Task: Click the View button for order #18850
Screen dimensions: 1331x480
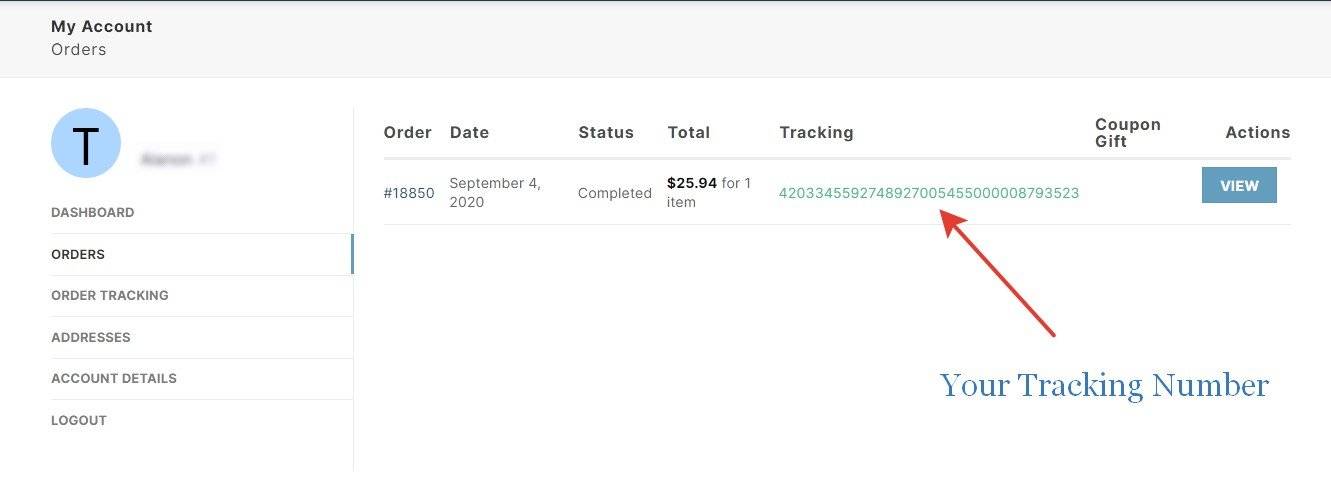Action: pyautogui.click(x=1239, y=185)
